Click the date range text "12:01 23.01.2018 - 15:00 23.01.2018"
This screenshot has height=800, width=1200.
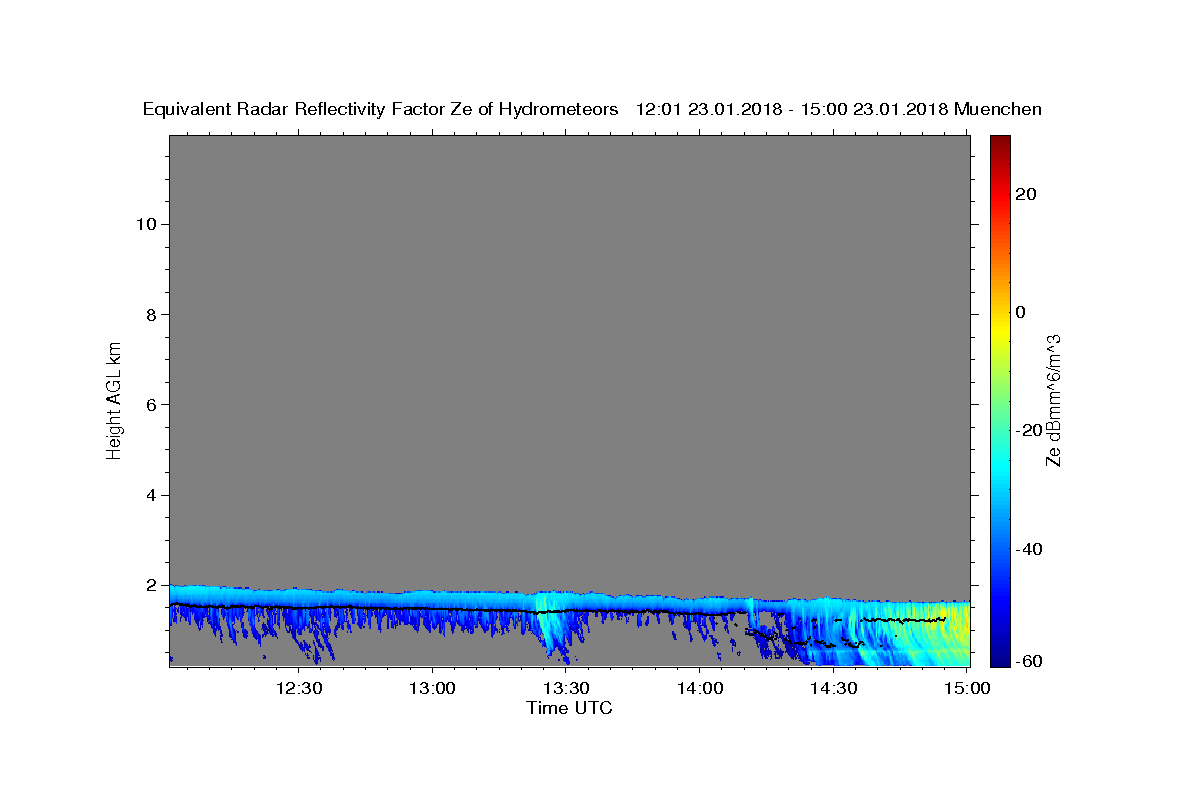coord(792,109)
